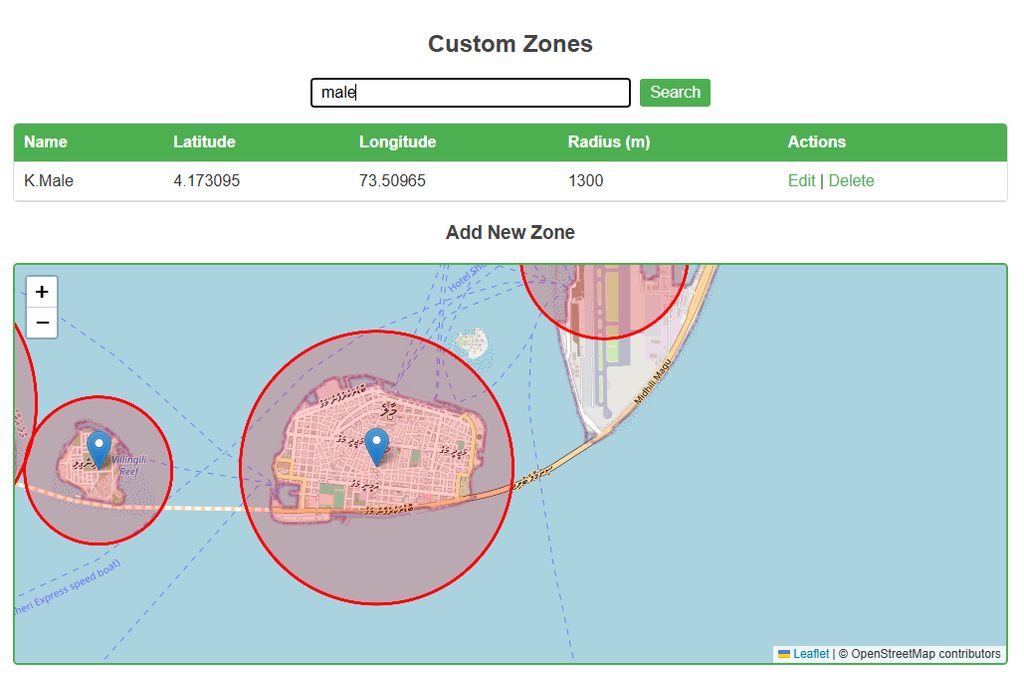Click the Add New Zone heading

[510, 233]
